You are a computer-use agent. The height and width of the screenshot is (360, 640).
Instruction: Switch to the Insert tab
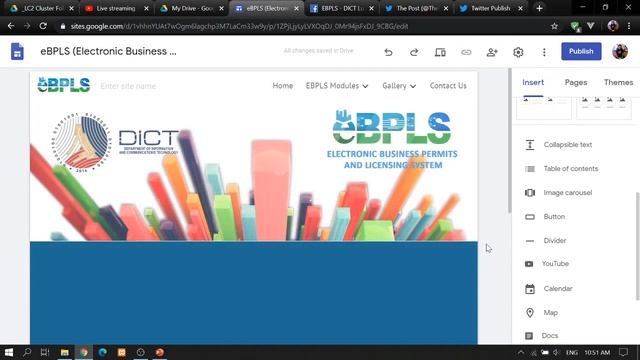(533, 82)
